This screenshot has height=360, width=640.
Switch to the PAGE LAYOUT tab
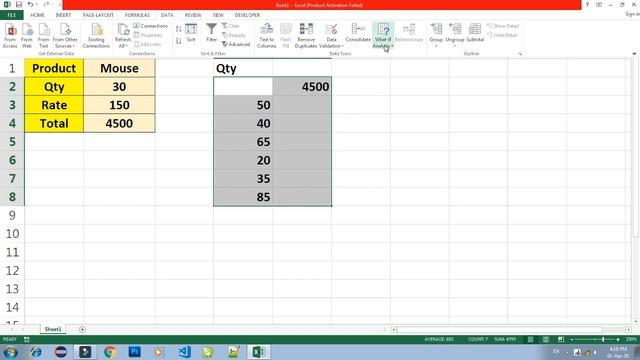coord(98,15)
